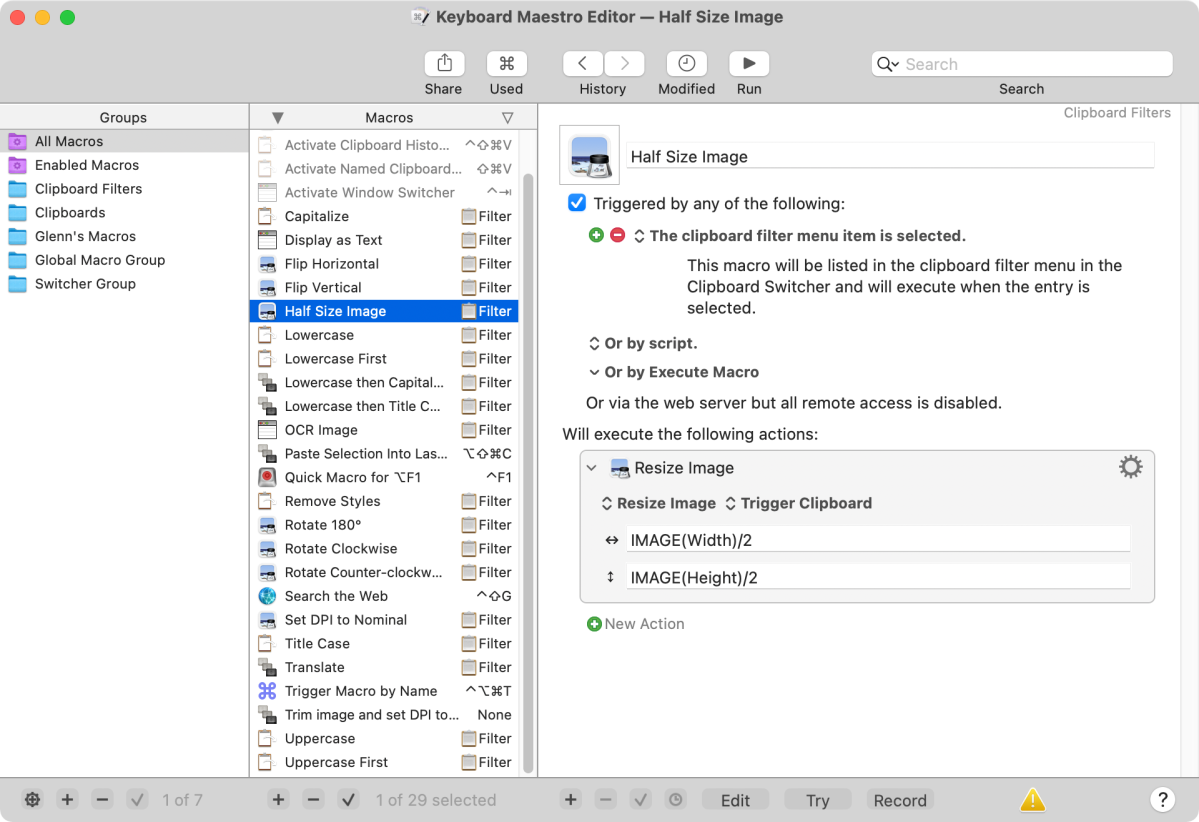The width and height of the screenshot is (1199, 822).
Task: Select the Search the Web macro
Action: [385, 596]
